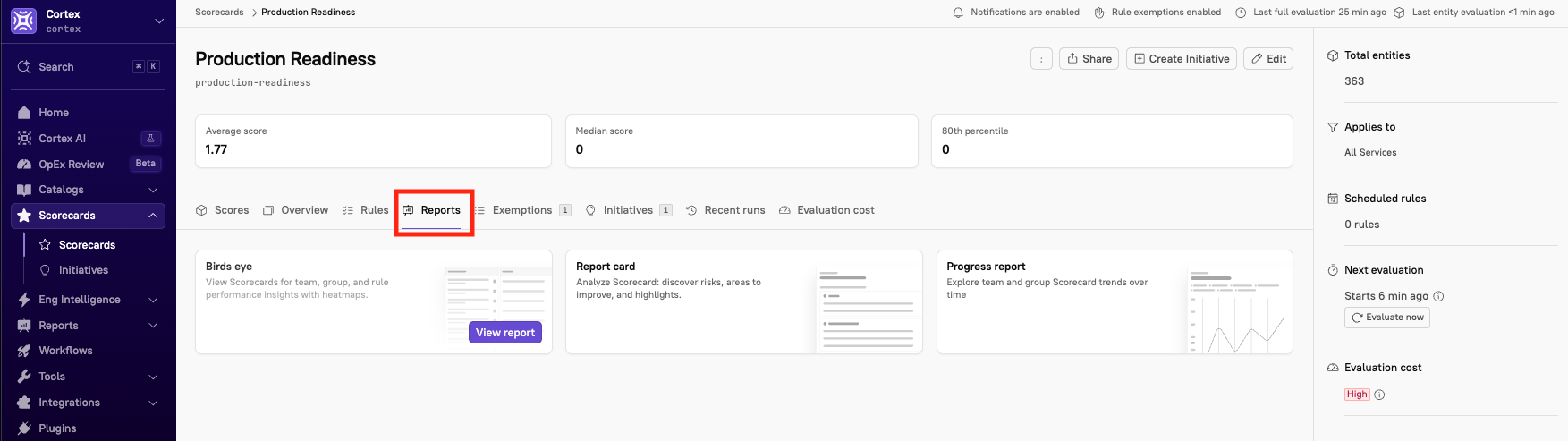
Task: Expand the Reports sidebar chevron
Action: [x=153, y=326]
